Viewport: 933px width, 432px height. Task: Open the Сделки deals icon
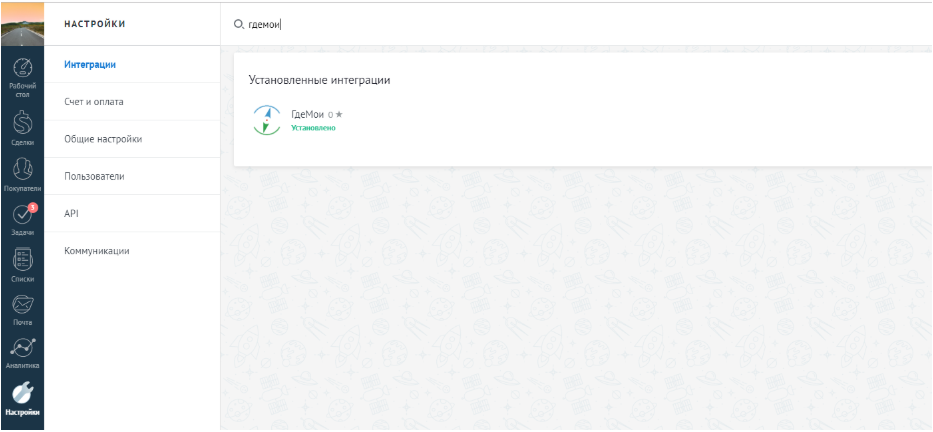22,122
